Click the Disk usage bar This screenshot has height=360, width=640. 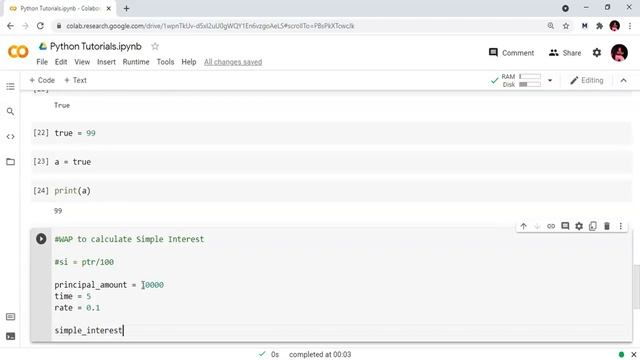click(x=530, y=84)
